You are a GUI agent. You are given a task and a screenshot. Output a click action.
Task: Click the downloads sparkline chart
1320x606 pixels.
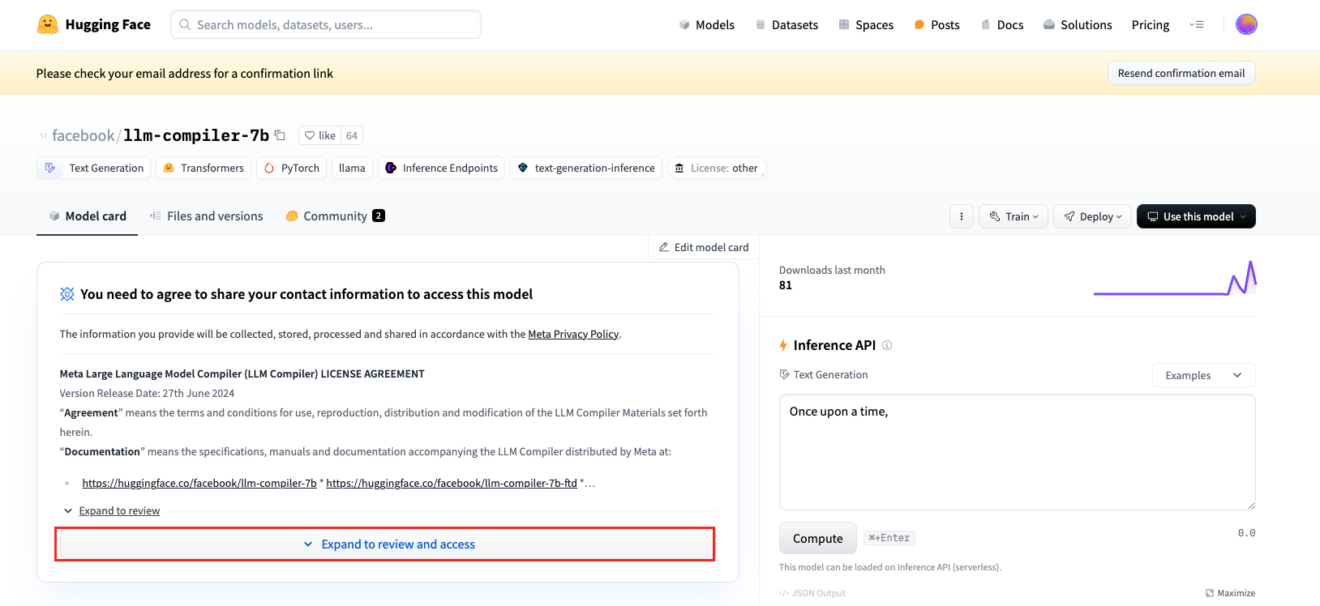pyautogui.click(x=1175, y=278)
